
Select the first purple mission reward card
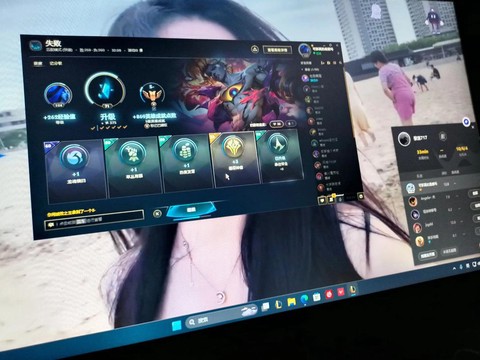75,171
